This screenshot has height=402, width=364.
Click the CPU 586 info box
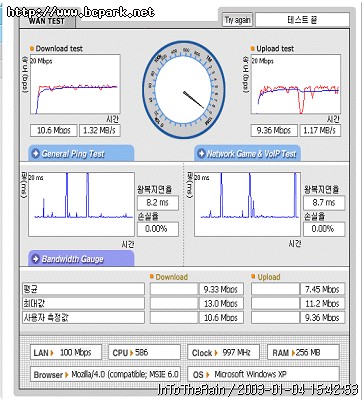tap(144, 352)
